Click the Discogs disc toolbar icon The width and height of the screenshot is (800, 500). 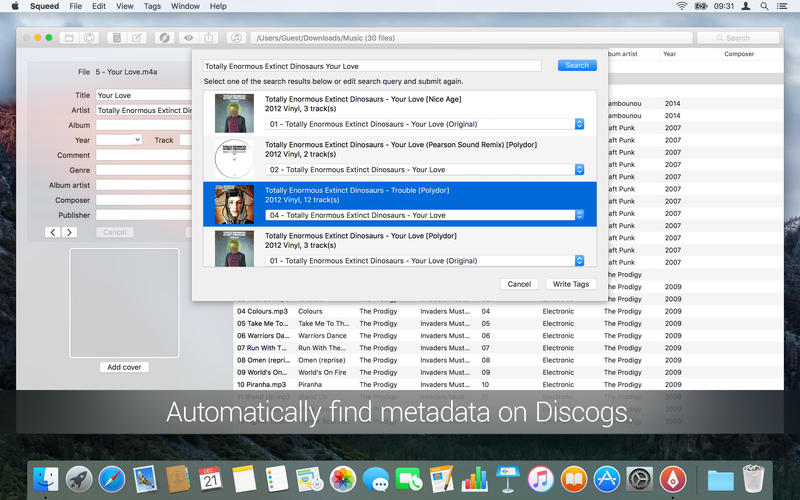coord(164,38)
